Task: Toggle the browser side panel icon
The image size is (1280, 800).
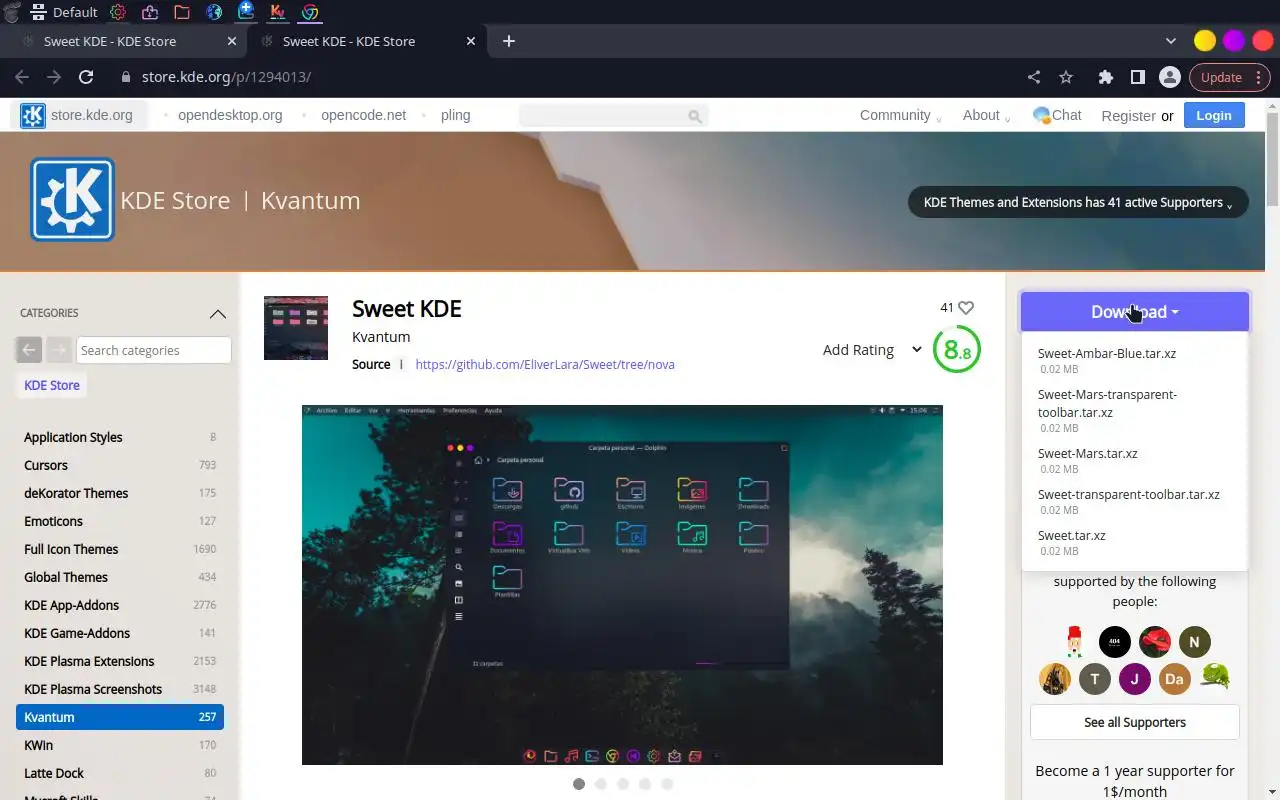Action: point(1137,77)
